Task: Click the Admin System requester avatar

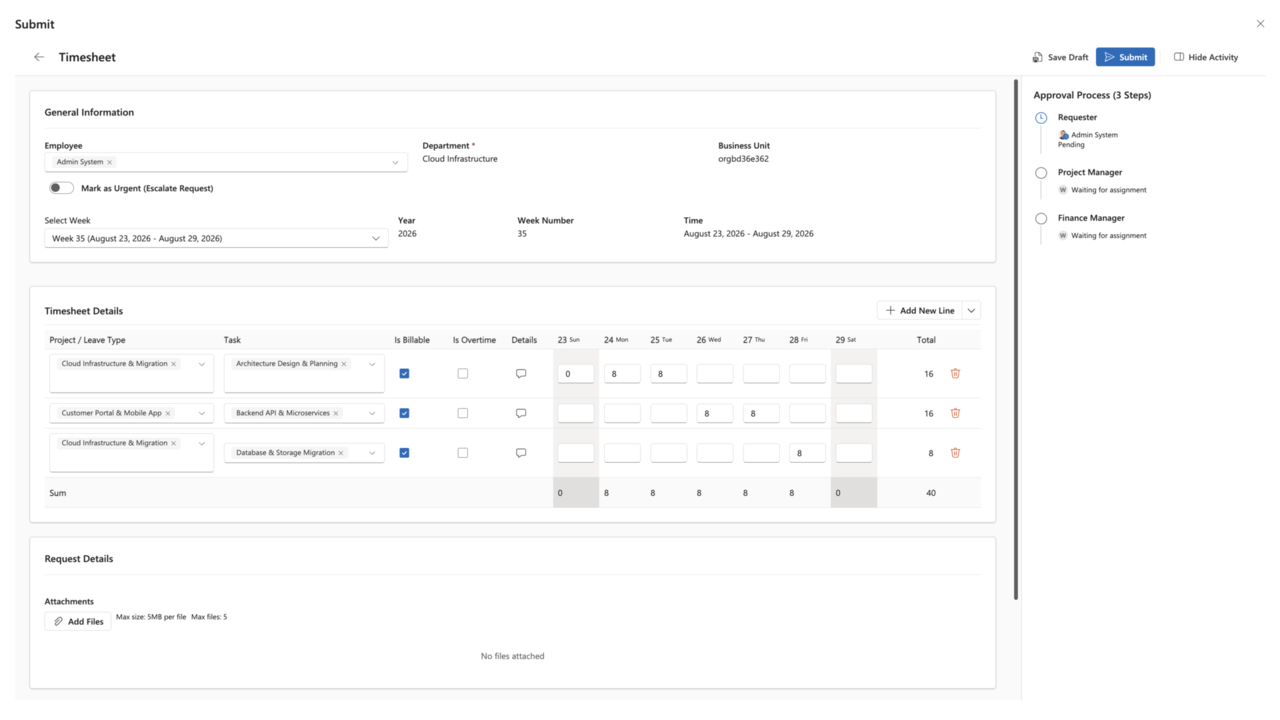Action: pyautogui.click(x=1064, y=135)
